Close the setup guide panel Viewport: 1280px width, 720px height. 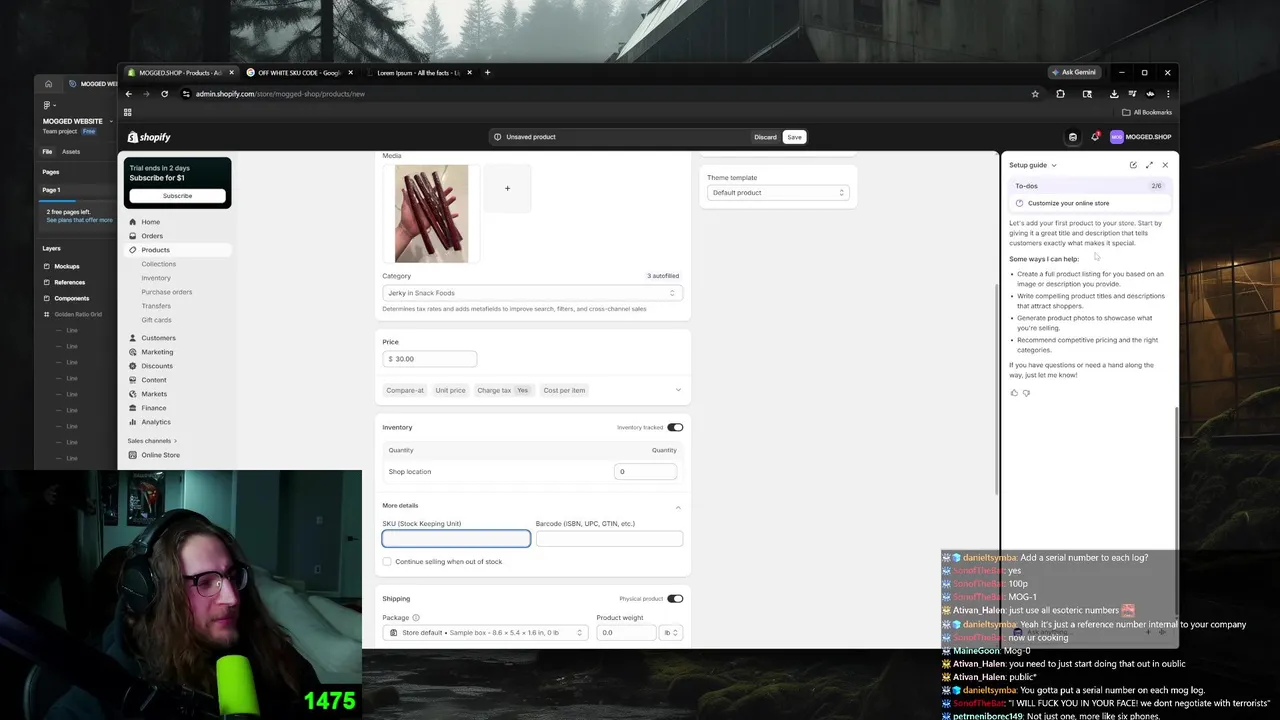point(1165,165)
